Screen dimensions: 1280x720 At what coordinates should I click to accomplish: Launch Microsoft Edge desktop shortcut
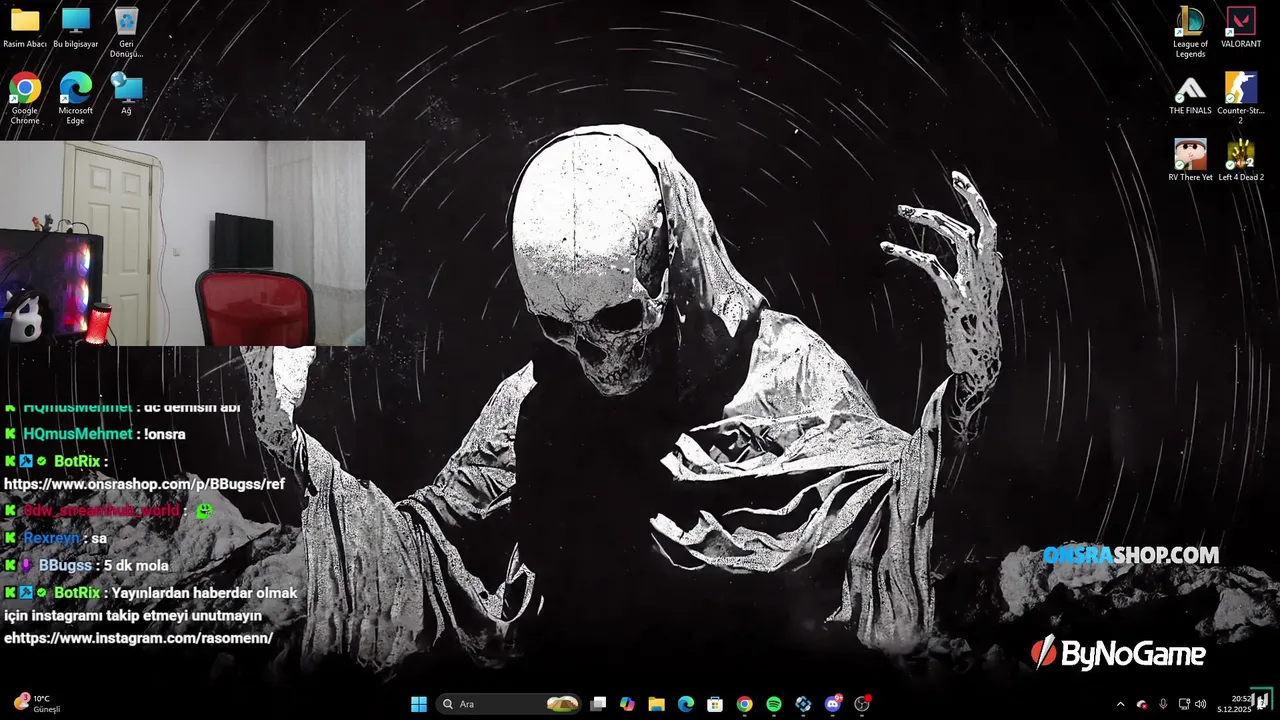click(x=75, y=99)
